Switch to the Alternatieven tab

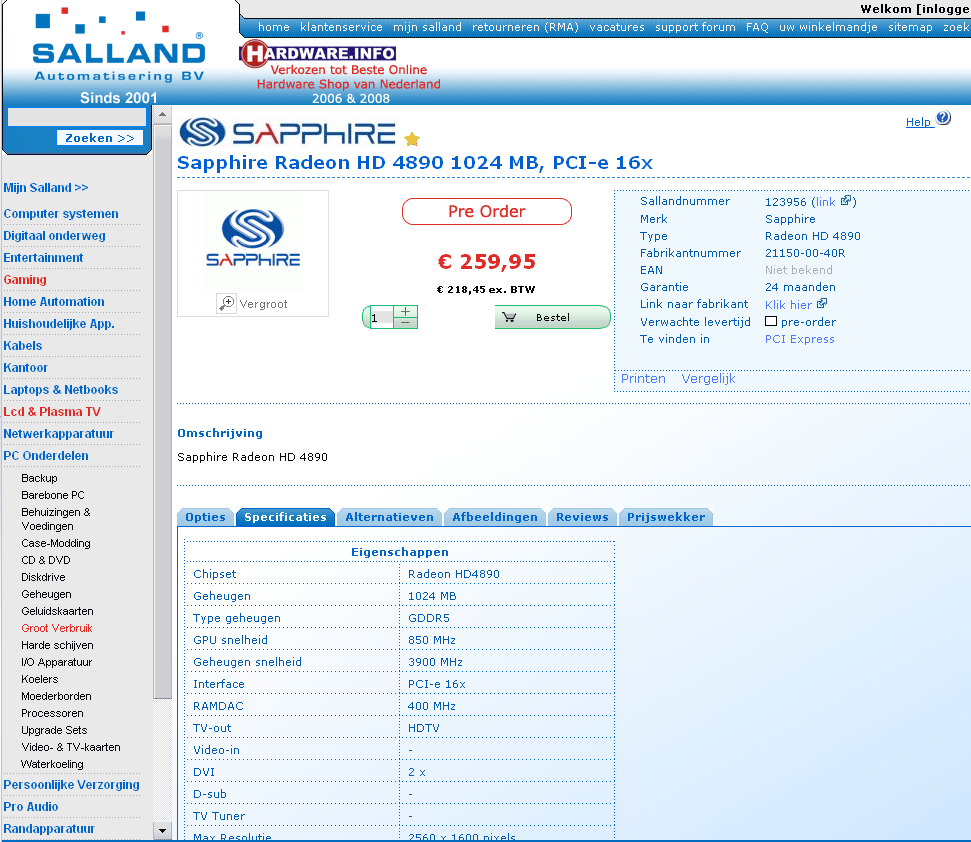390,517
